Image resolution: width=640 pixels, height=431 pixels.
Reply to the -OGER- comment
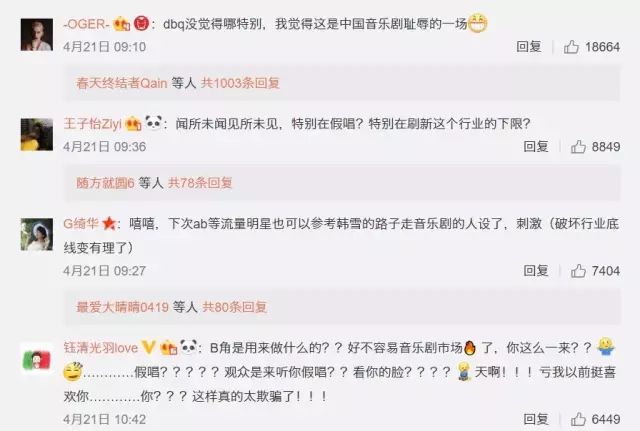529,47
